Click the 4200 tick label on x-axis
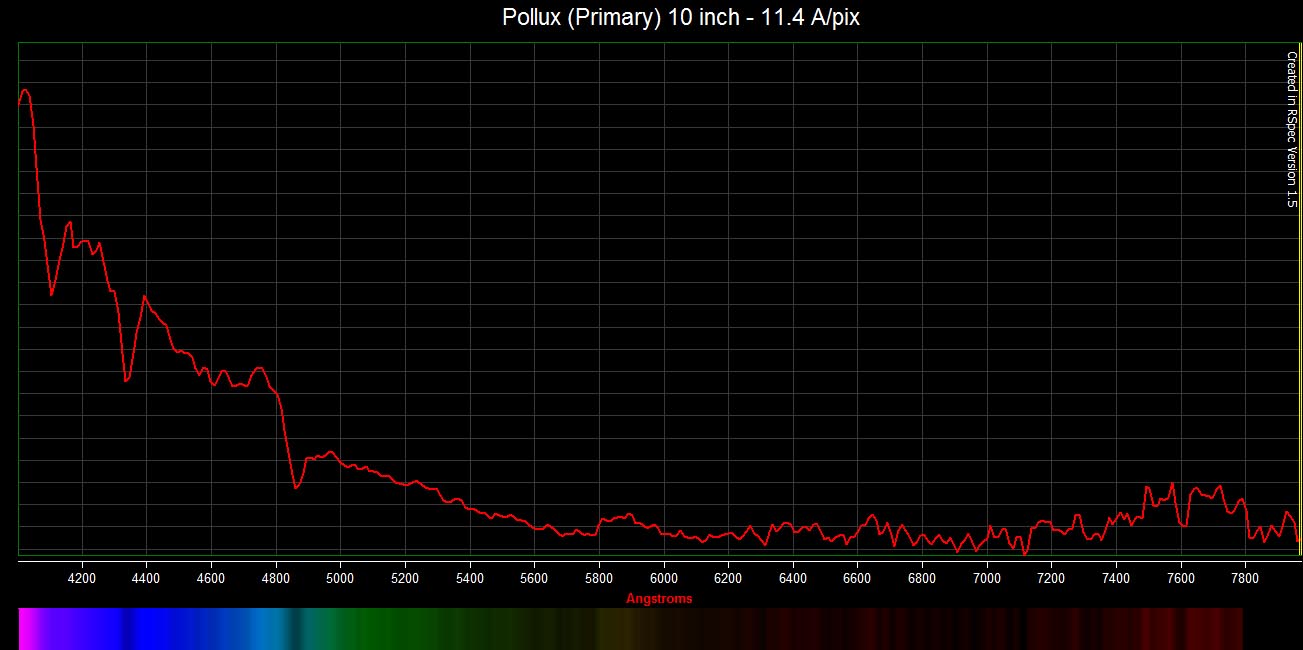1303x650 pixels. [82, 578]
